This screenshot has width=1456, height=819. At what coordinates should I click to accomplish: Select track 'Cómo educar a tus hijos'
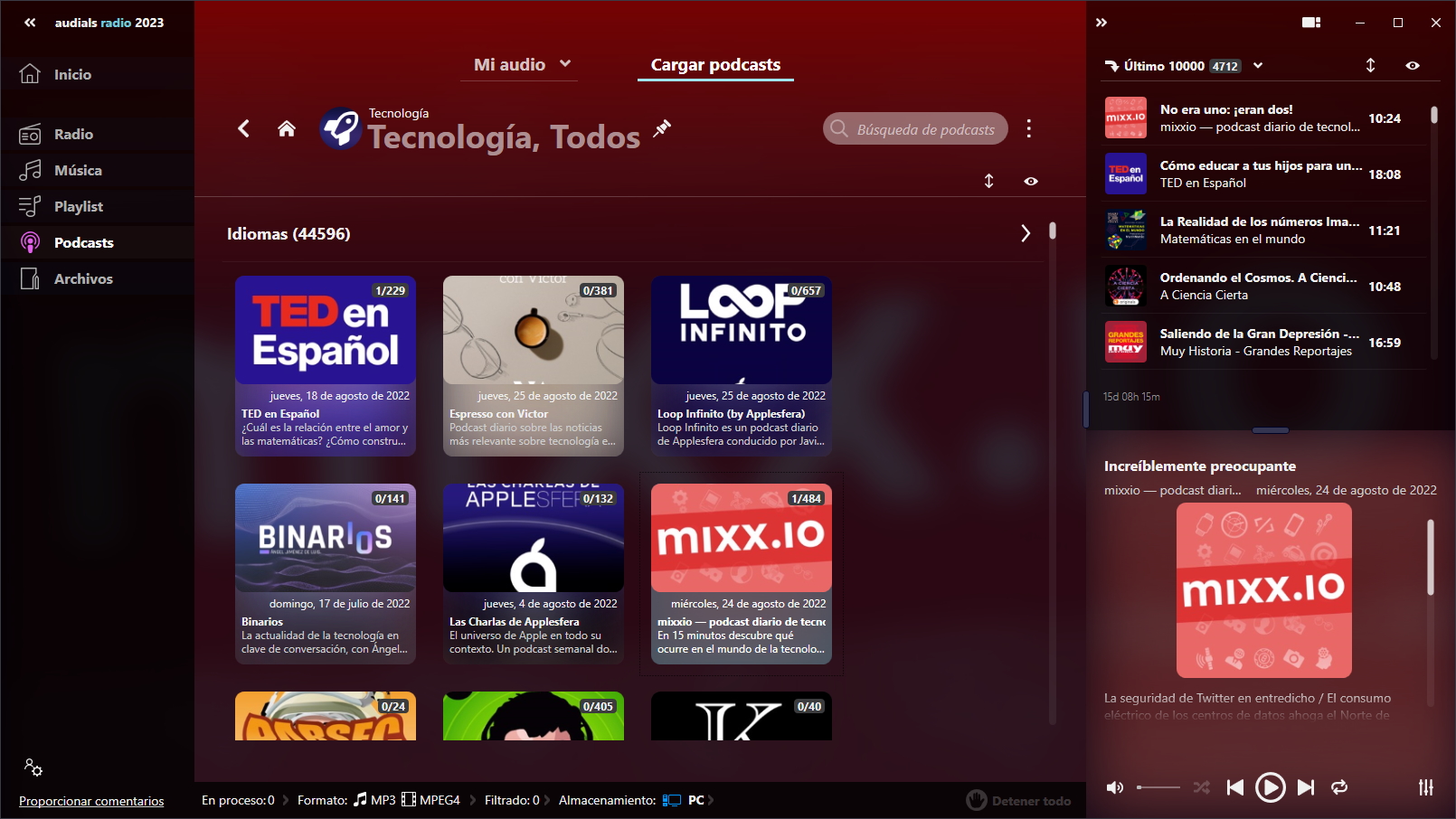(x=1264, y=174)
